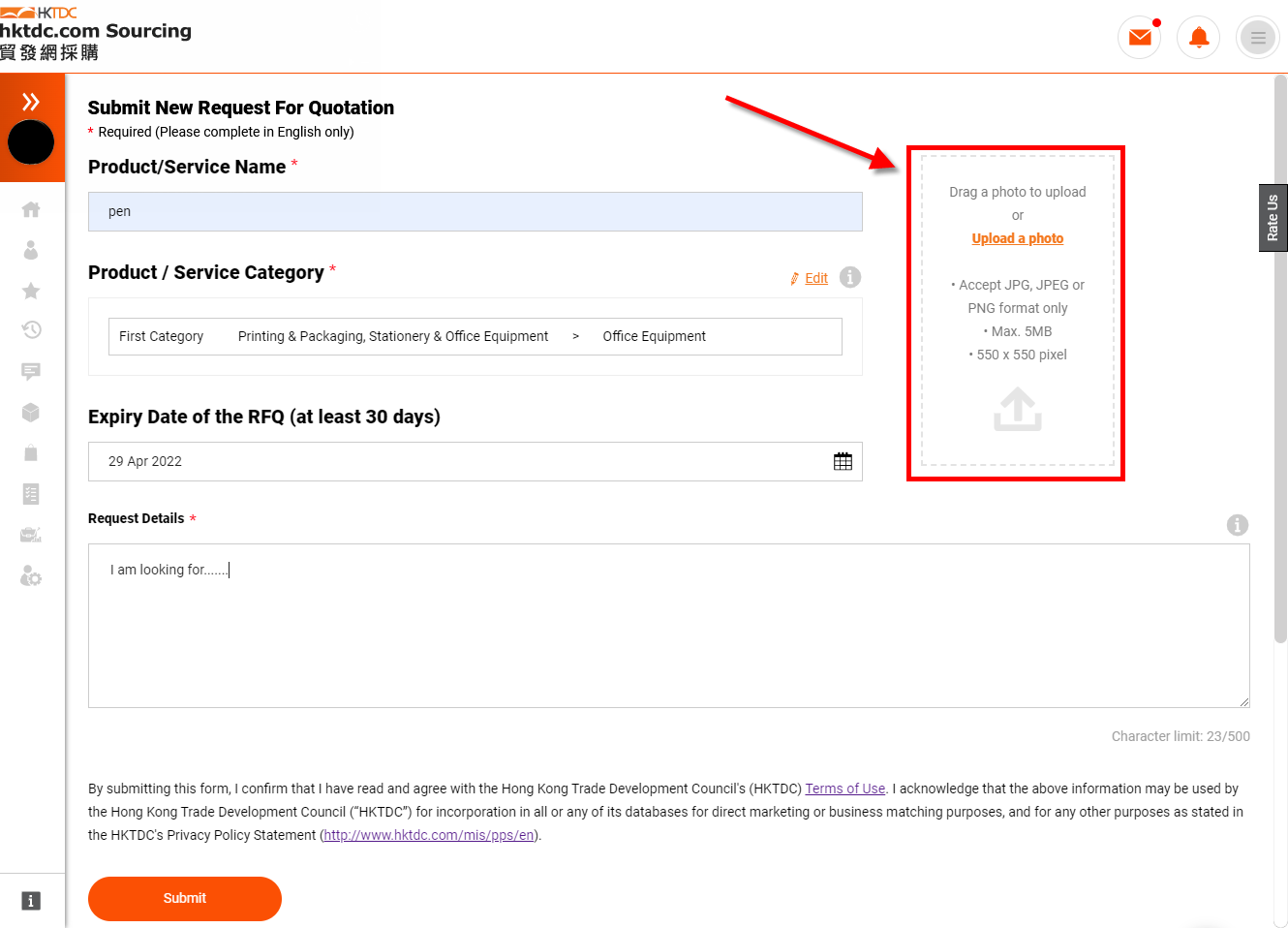The height and width of the screenshot is (928, 1288).
Task: Click the Upload a photo link
Action: coord(1018,238)
